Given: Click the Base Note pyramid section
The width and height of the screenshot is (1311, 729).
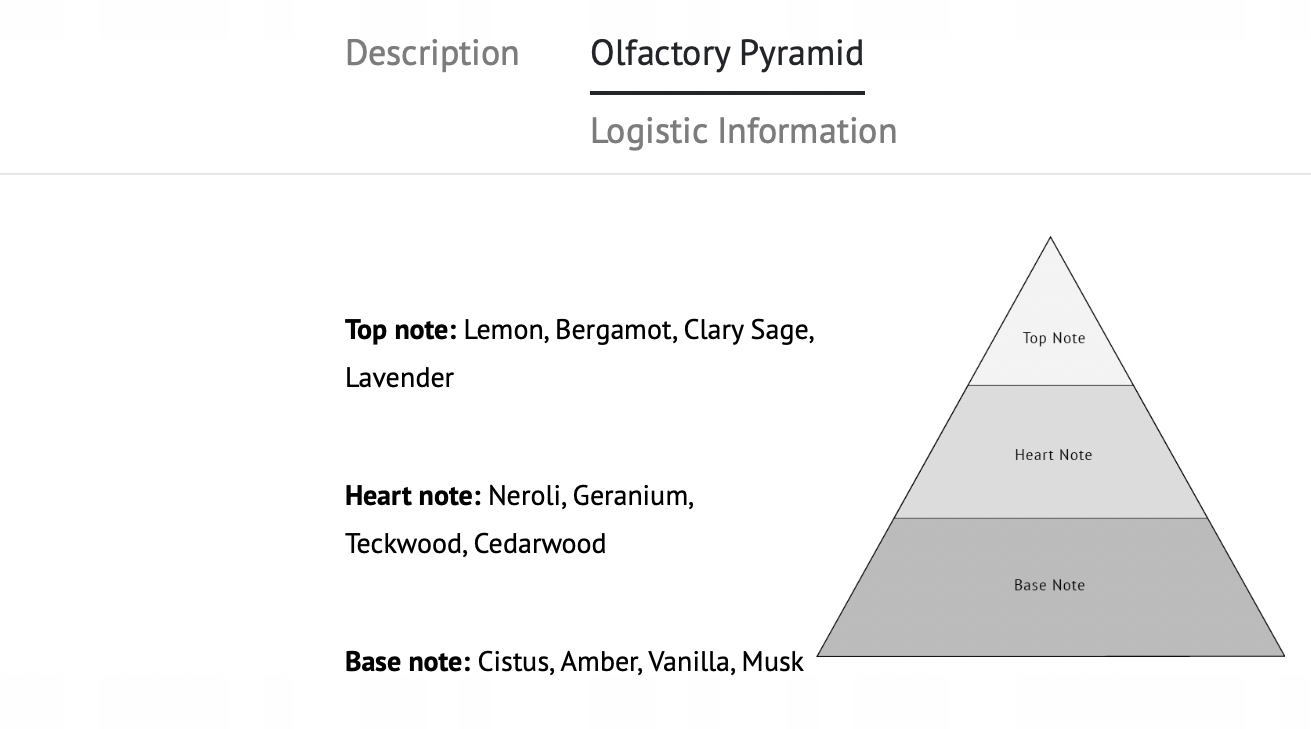Looking at the screenshot, I should tap(1049, 586).
